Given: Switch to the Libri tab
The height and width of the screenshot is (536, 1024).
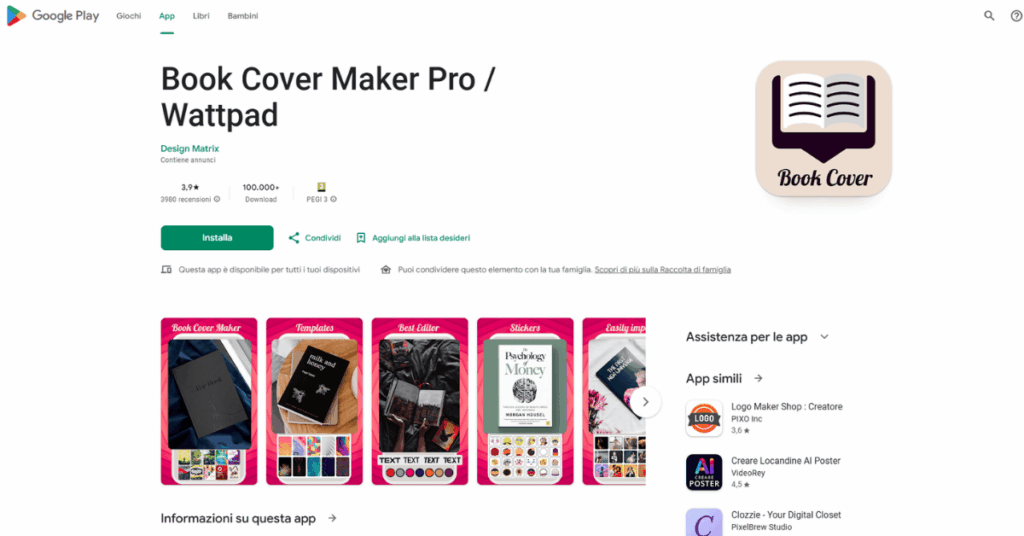Looking at the screenshot, I should (x=201, y=16).
